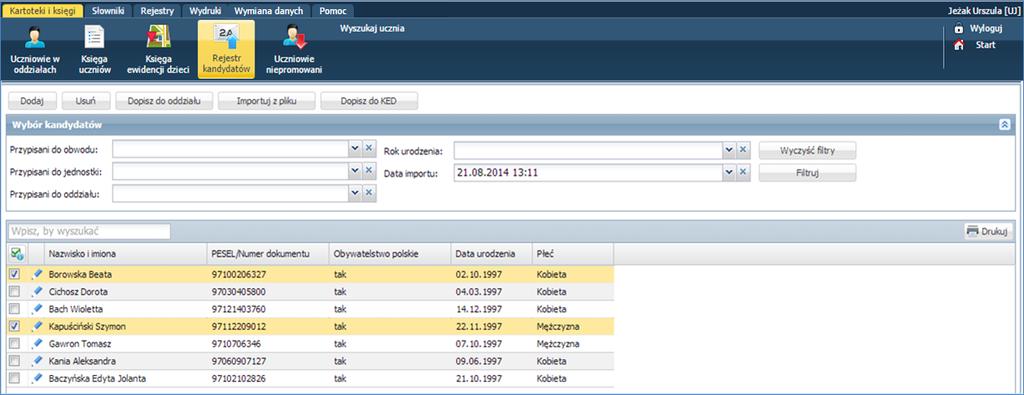1024x395 pixels.
Task: Sort by Data urodzenia column header
Action: click(x=491, y=253)
